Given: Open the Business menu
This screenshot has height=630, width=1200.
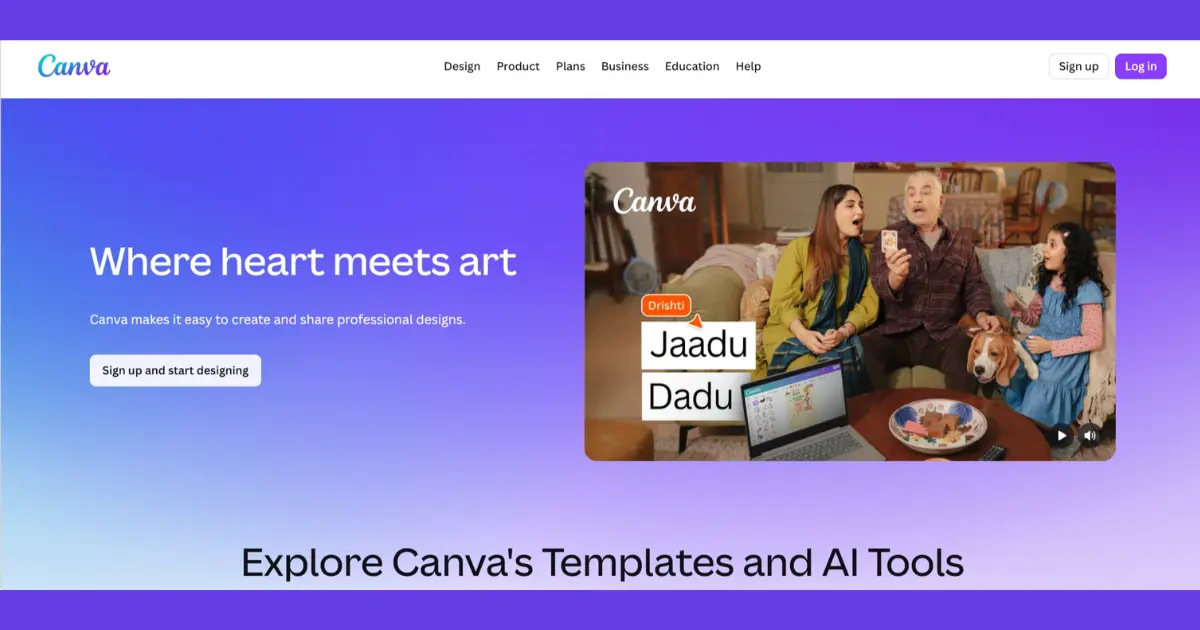Looking at the screenshot, I should coord(624,66).
